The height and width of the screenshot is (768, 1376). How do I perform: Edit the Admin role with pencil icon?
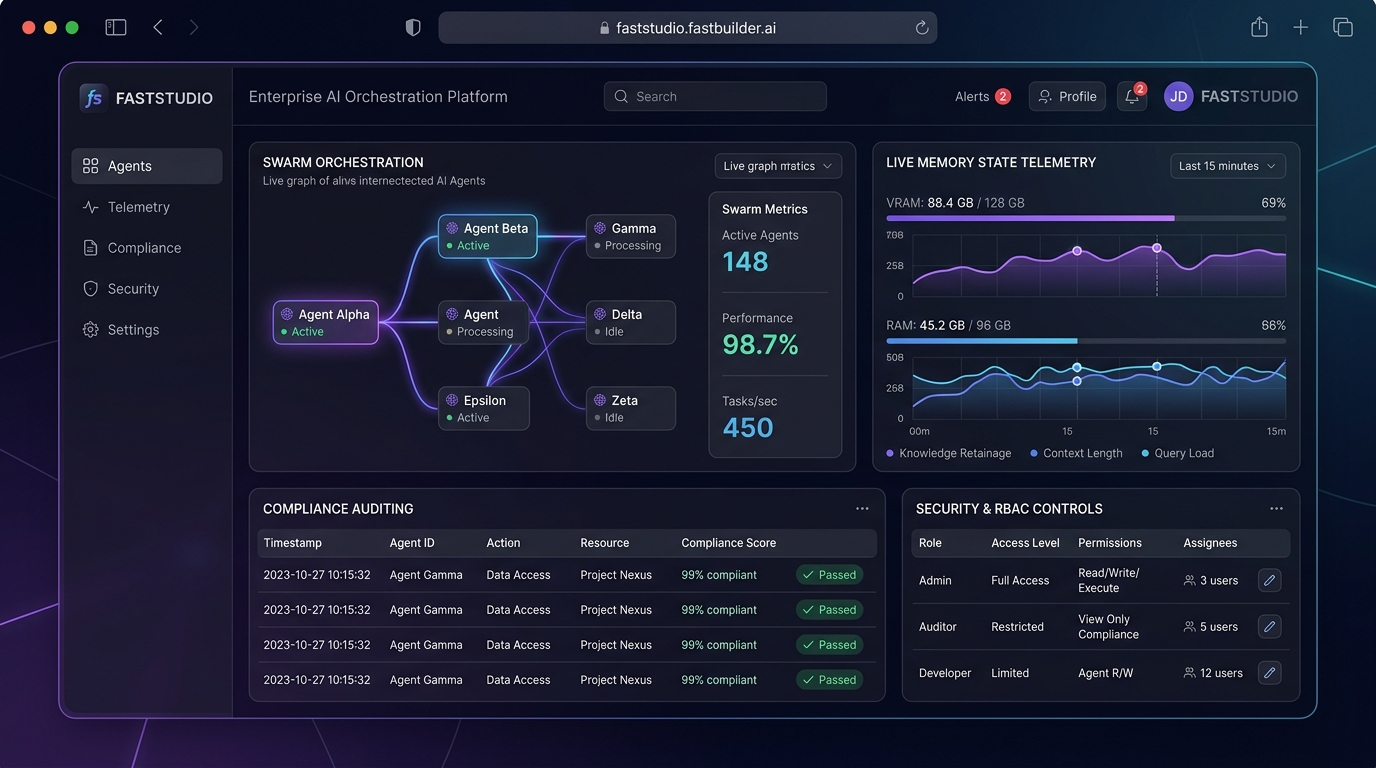1269,580
